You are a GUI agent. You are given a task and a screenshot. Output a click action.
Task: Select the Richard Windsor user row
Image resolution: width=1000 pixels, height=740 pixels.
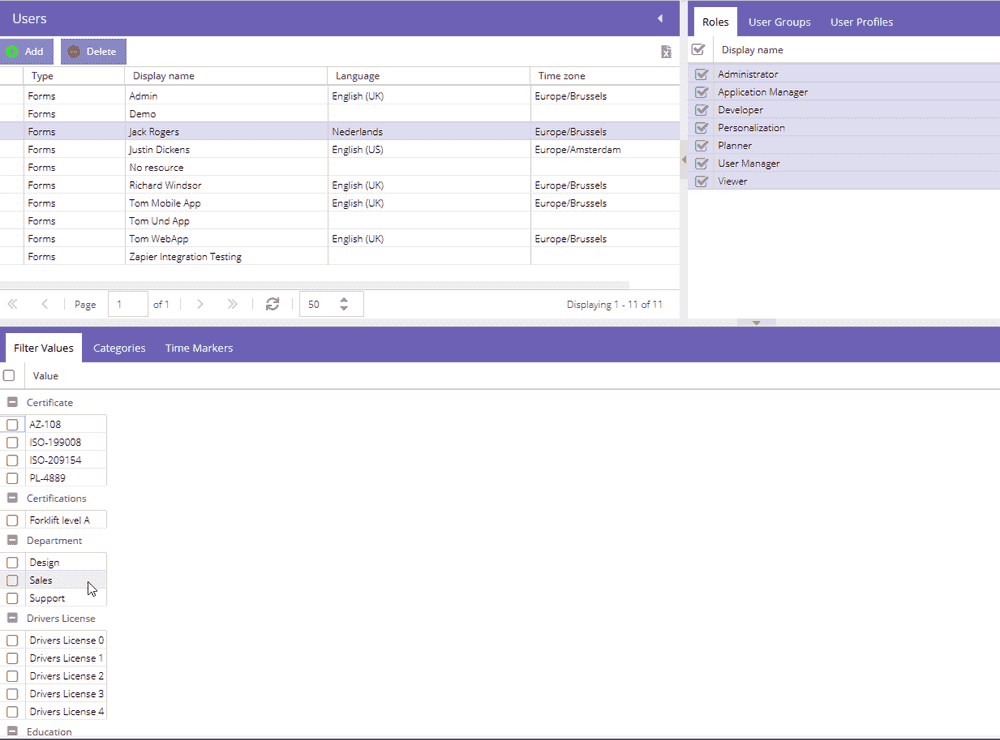[x=340, y=185]
